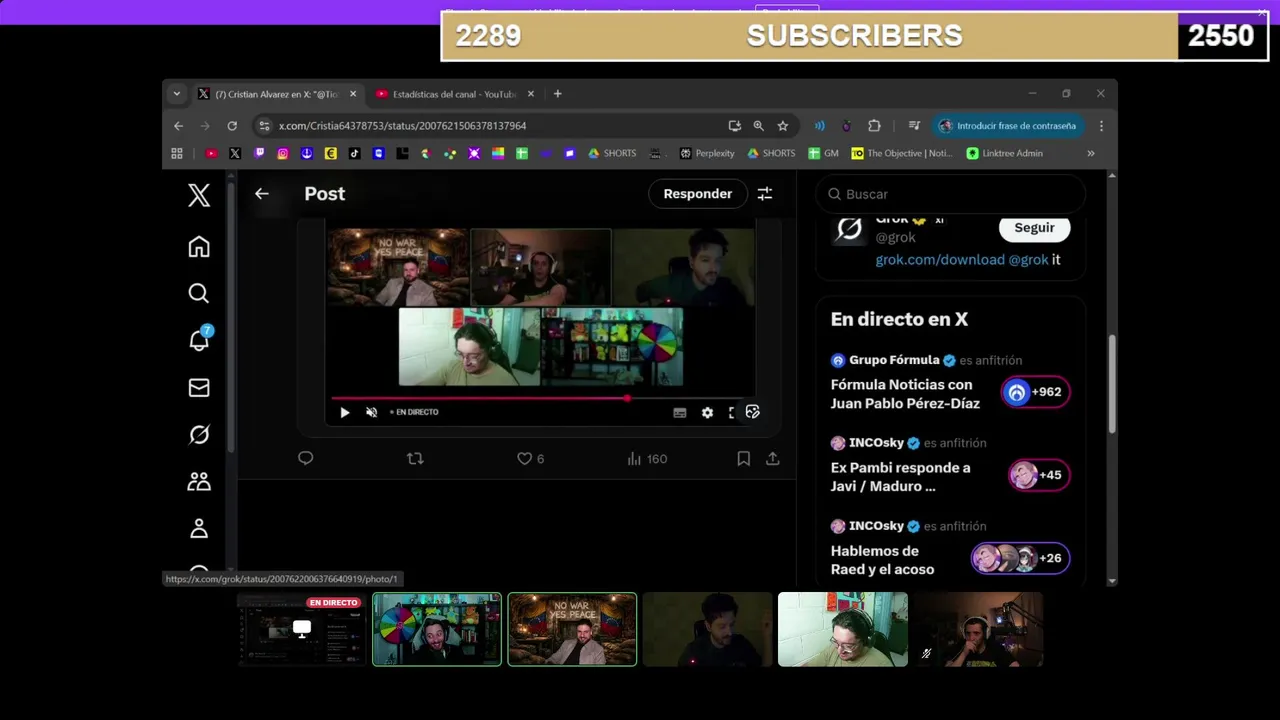Switch to Cristian Alvarez en X tab
Viewport: 1280px width, 720px height.
tap(276, 94)
